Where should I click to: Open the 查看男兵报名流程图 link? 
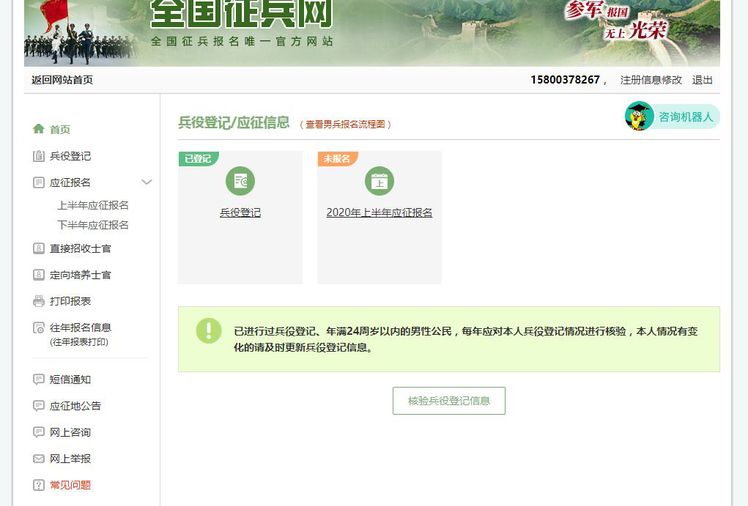(346, 125)
